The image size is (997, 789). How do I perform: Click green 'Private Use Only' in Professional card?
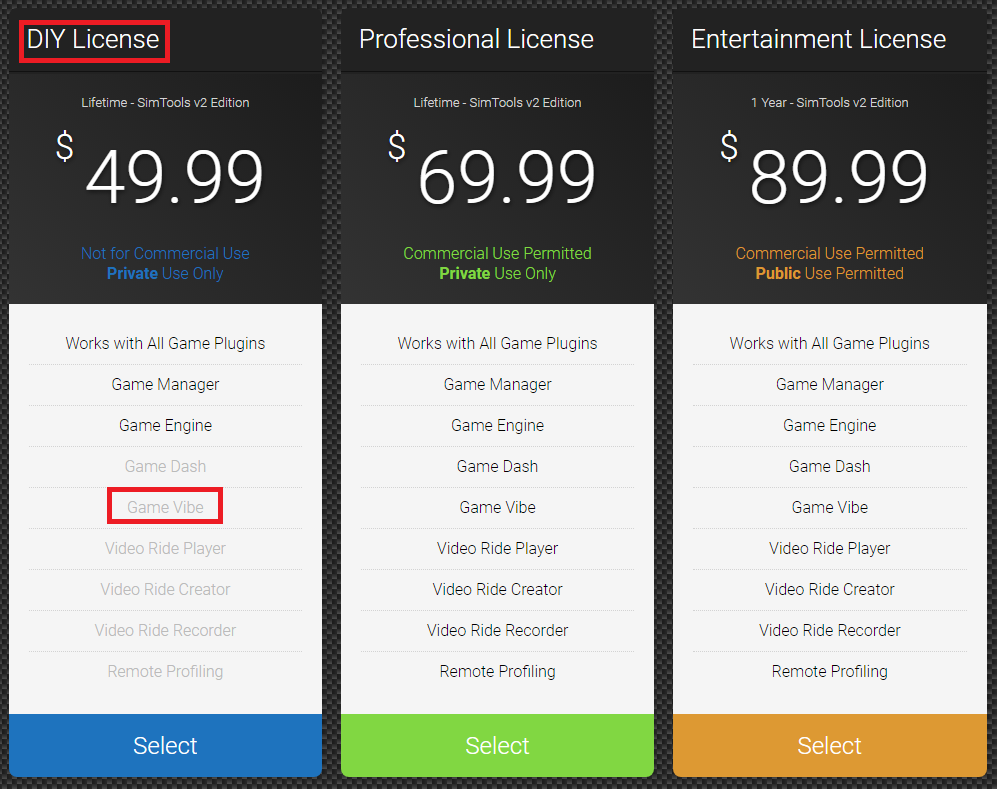(497, 273)
